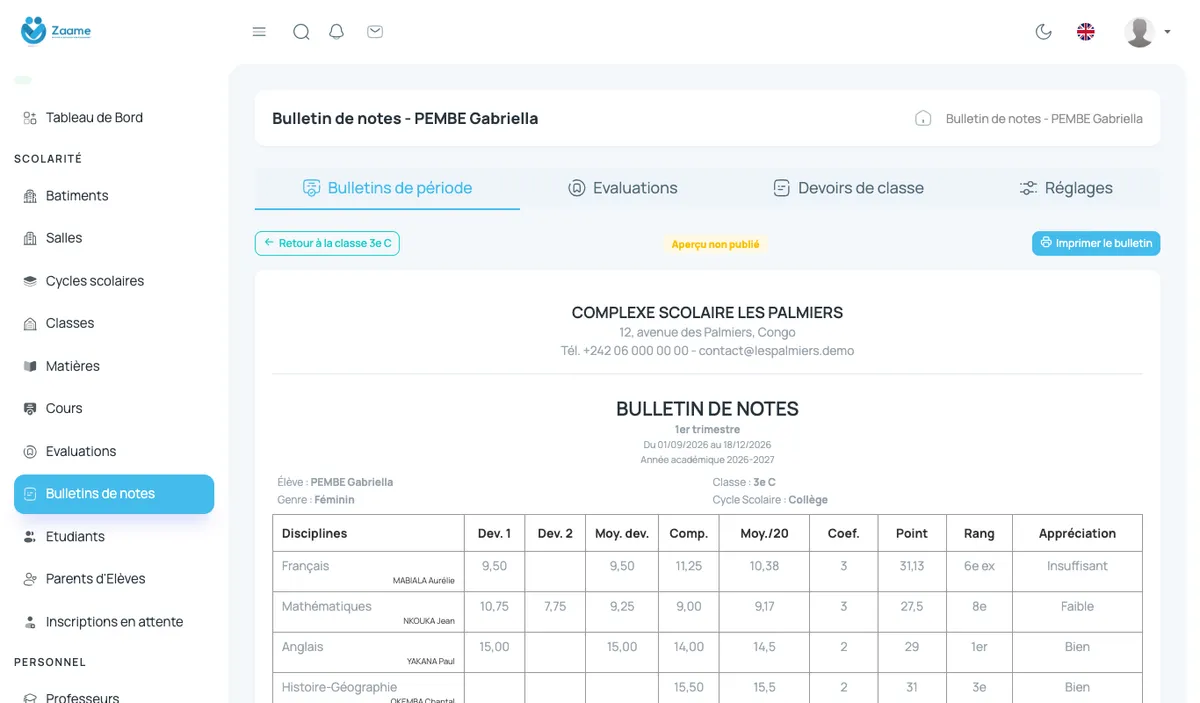Click the Rang column header
This screenshot has height=703, width=1200.
tap(979, 533)
